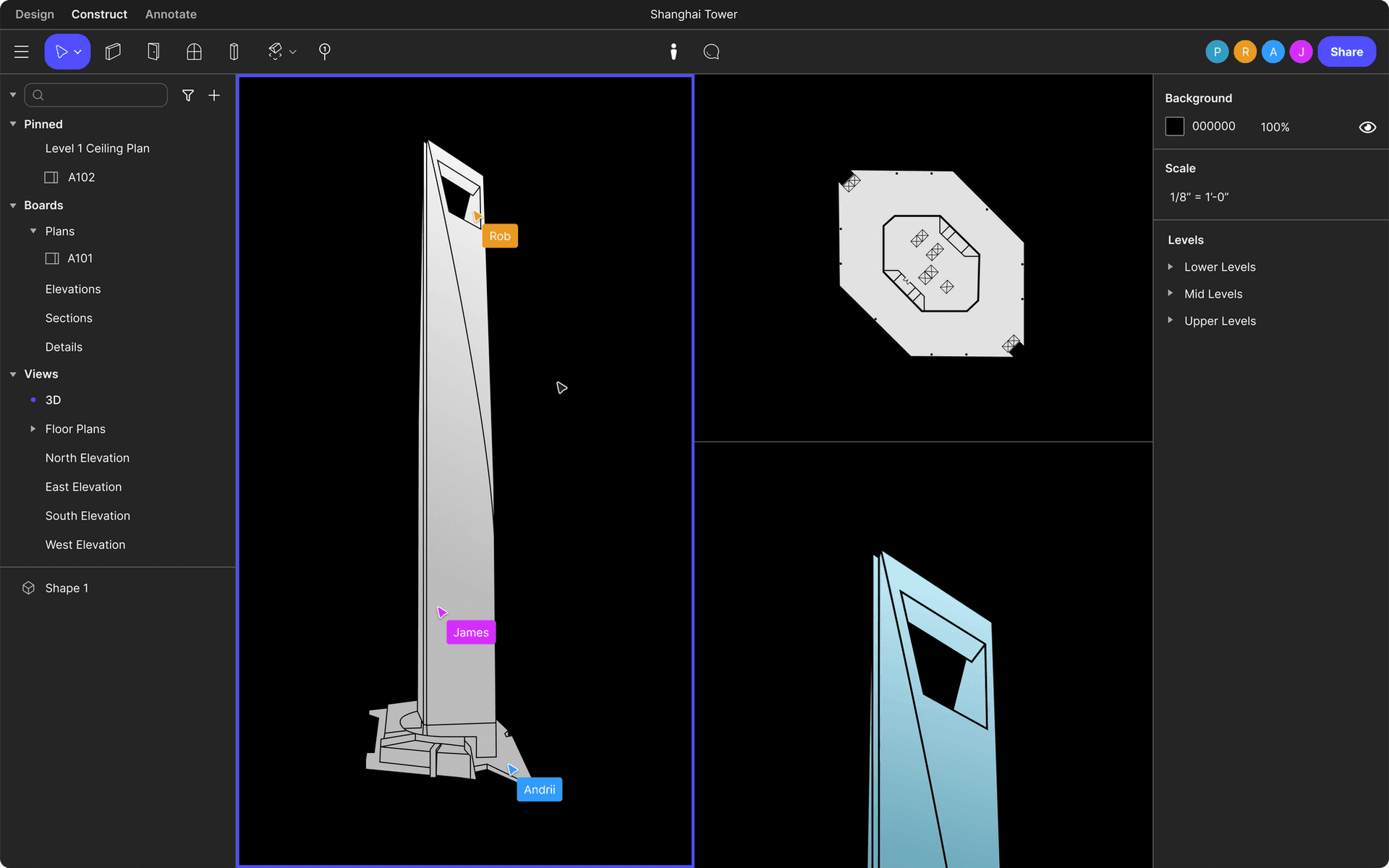1389x868 pixels.
Task: Select the Door tool icon
Action: 153,51
